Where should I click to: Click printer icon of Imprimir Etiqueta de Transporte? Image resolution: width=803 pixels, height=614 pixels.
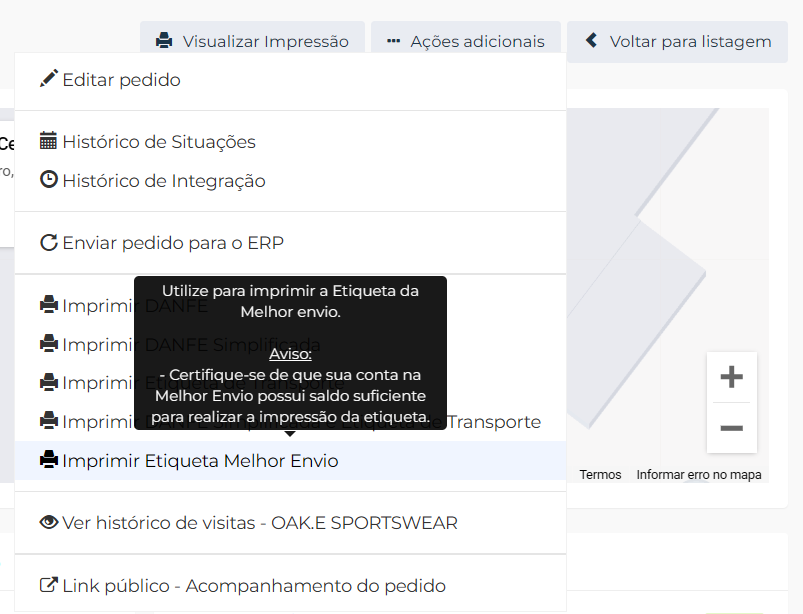click(49, 382)
